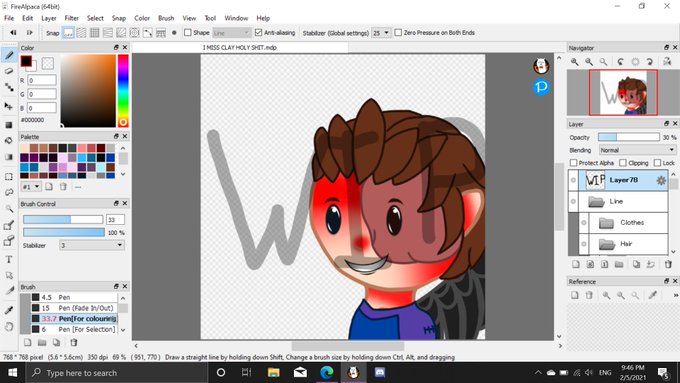Rotate canvas right in Navigator

point(650,62)
